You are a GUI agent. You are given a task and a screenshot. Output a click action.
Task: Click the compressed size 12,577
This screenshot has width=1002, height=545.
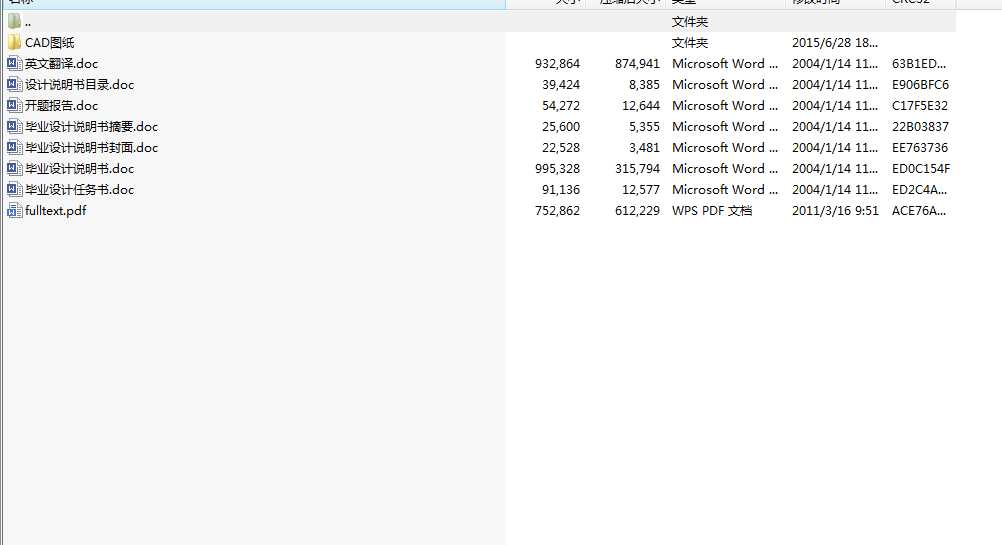coord(641,190)
